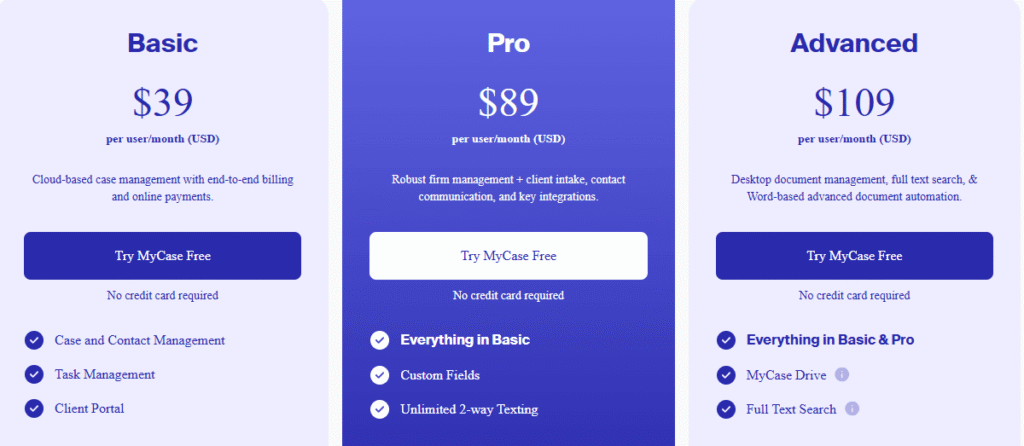The width and height of the screenshot is (1024, 446).
Task: Click the $109 Advanced price
Action: click(x=854, y=102)
